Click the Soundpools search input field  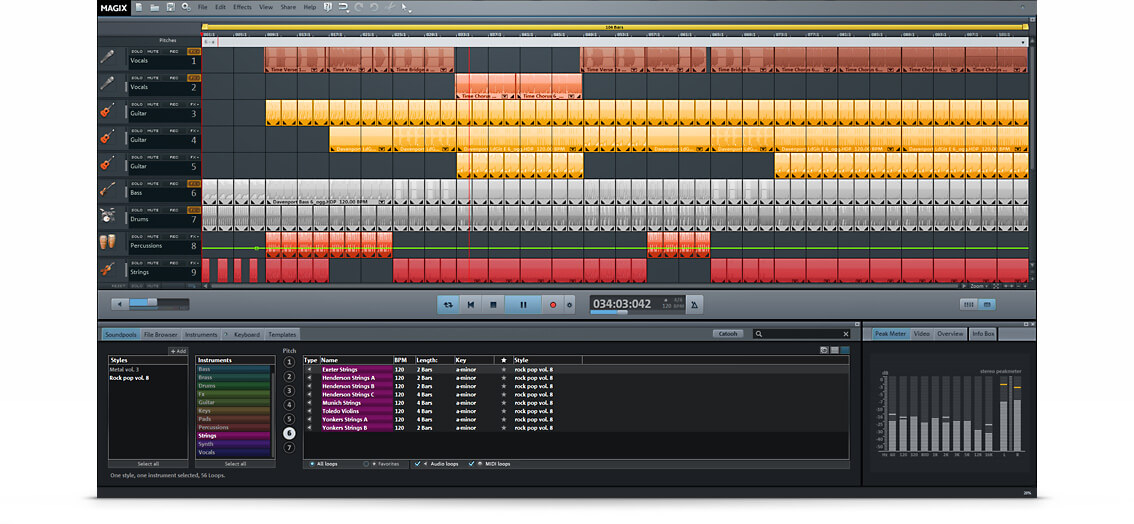(803, 334)
